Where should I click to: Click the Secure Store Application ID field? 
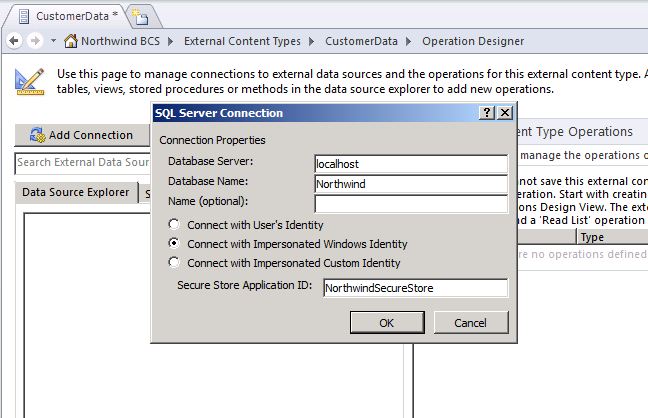[416, 288]
